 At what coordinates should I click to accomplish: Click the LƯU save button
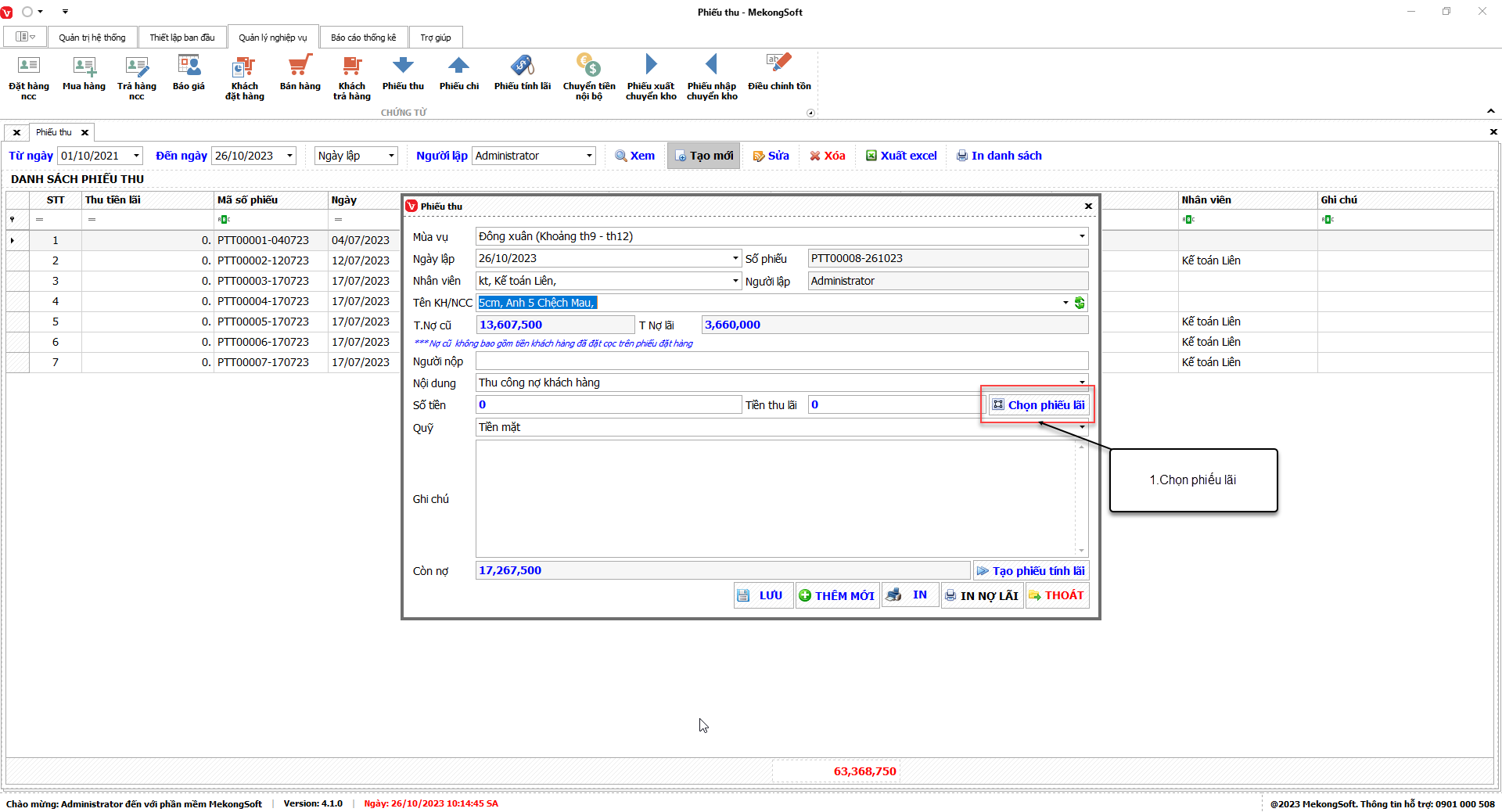coord(762,595)
